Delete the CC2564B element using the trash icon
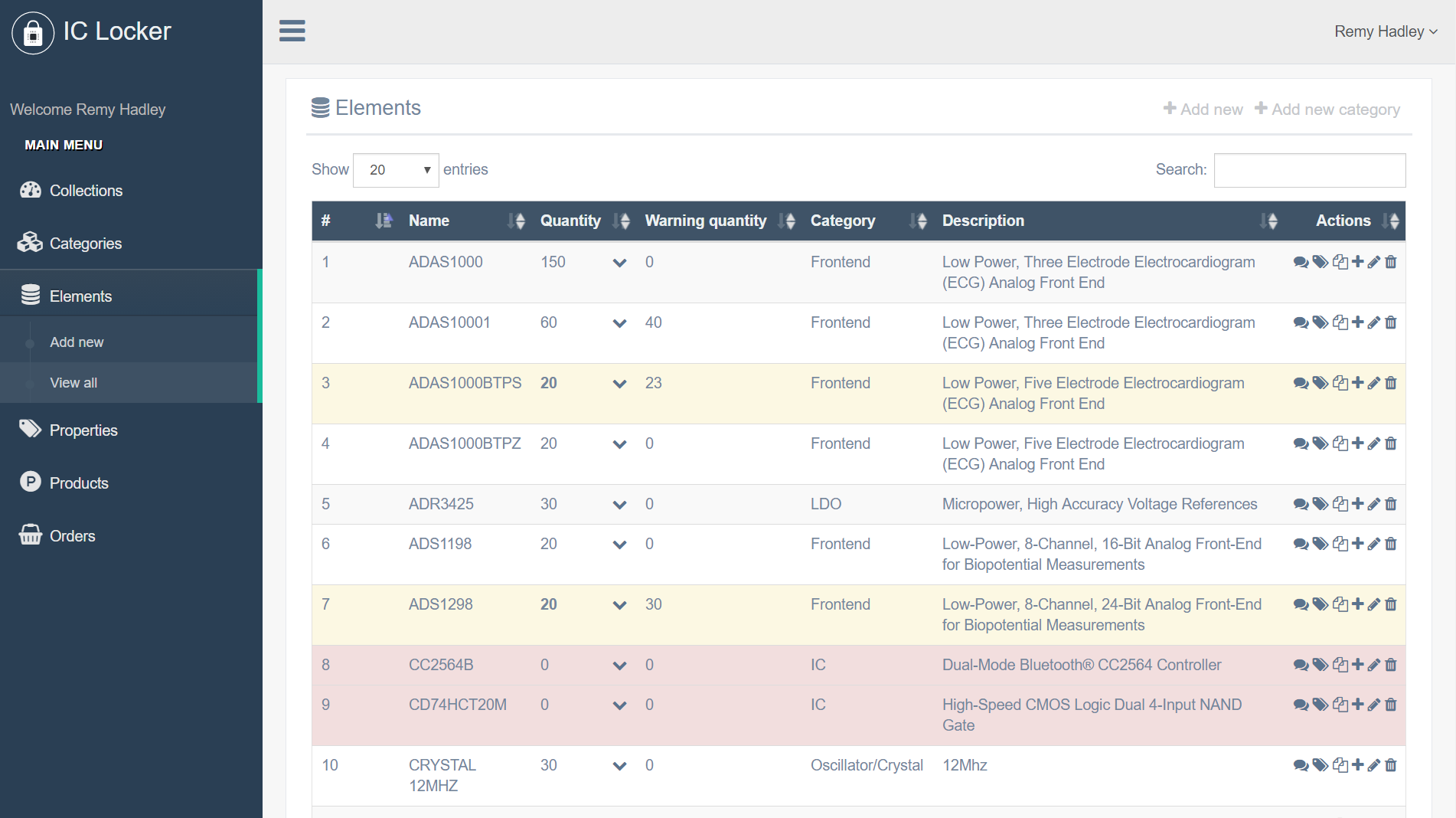 point(1391,665)
